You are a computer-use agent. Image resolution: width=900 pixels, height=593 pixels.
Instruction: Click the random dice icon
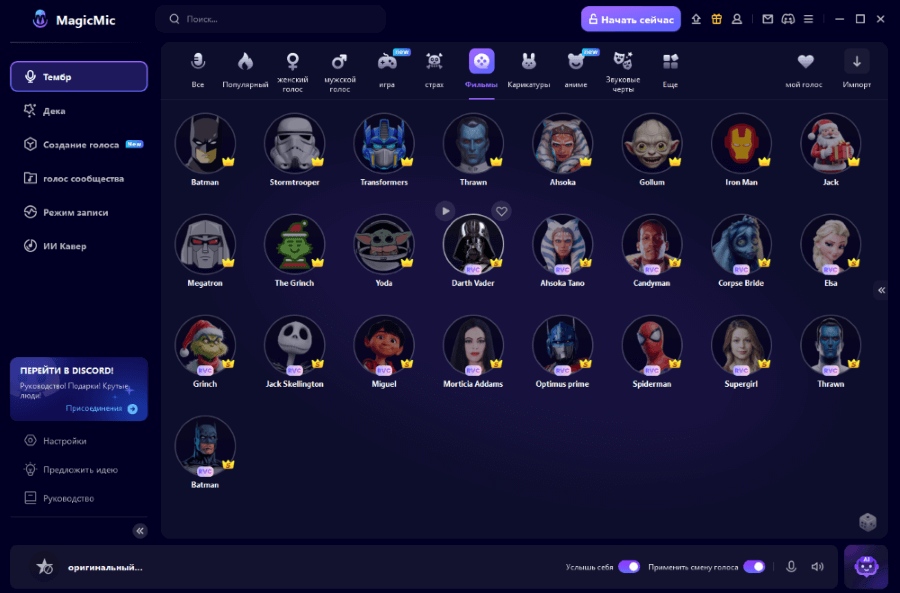coord(867,522)
